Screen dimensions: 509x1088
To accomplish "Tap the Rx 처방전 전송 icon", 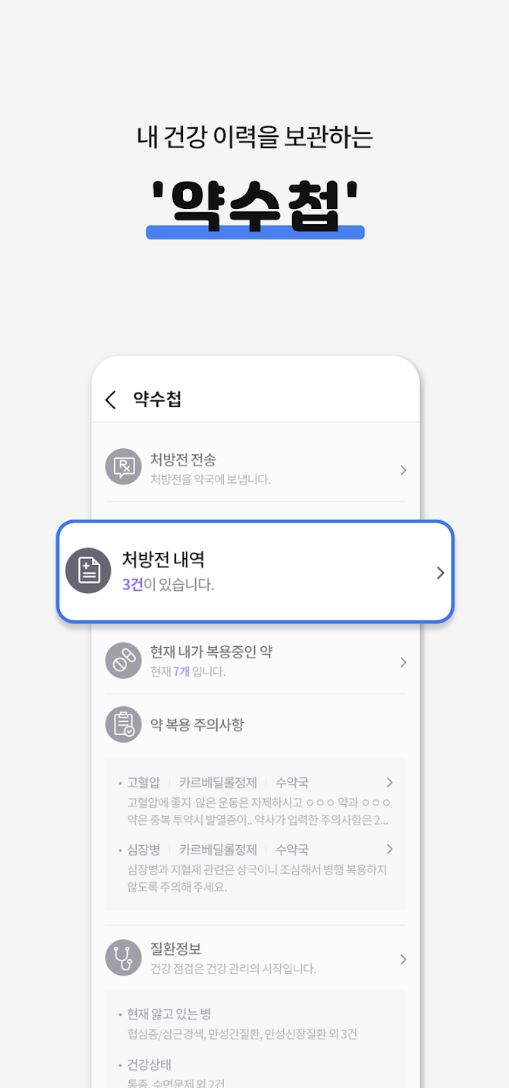I will click(123, 467).
